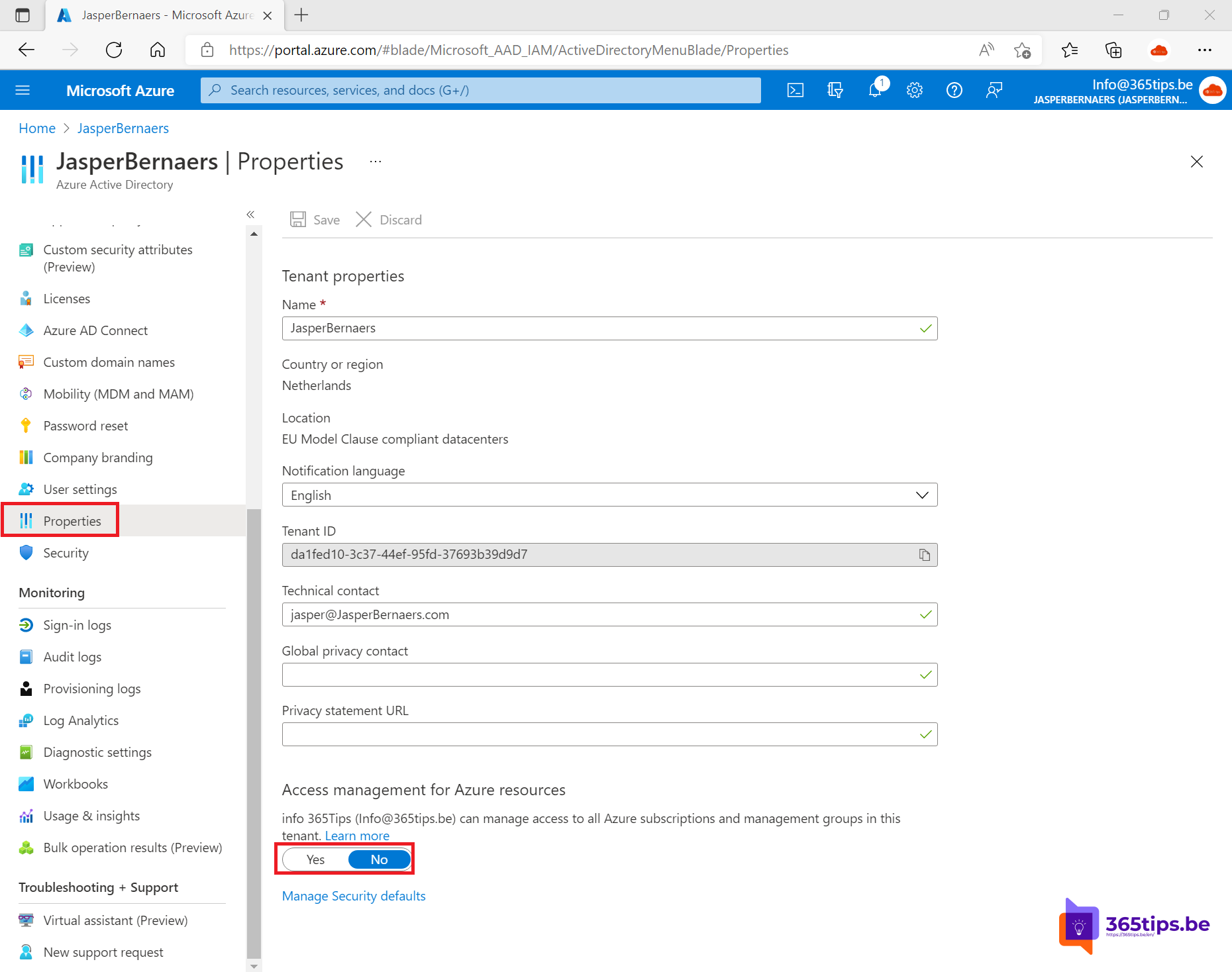The width and height of the screenshot is (1232, 972).
Task: Click browser back arrow
Action: (26, 50)
